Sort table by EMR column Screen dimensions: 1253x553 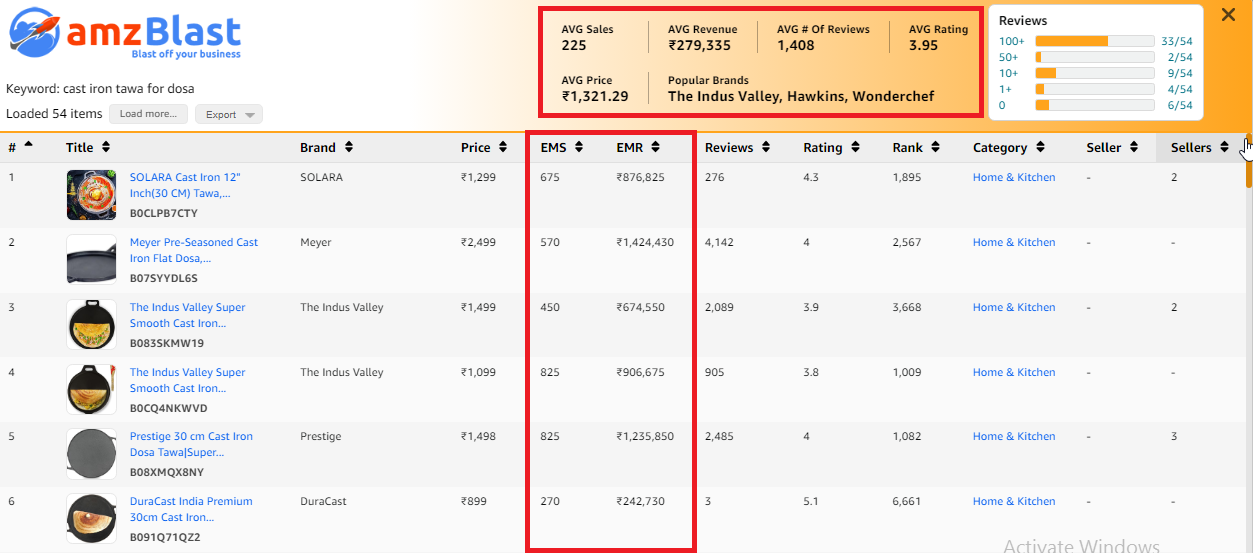pyautogui.click(x=655, y=147)
